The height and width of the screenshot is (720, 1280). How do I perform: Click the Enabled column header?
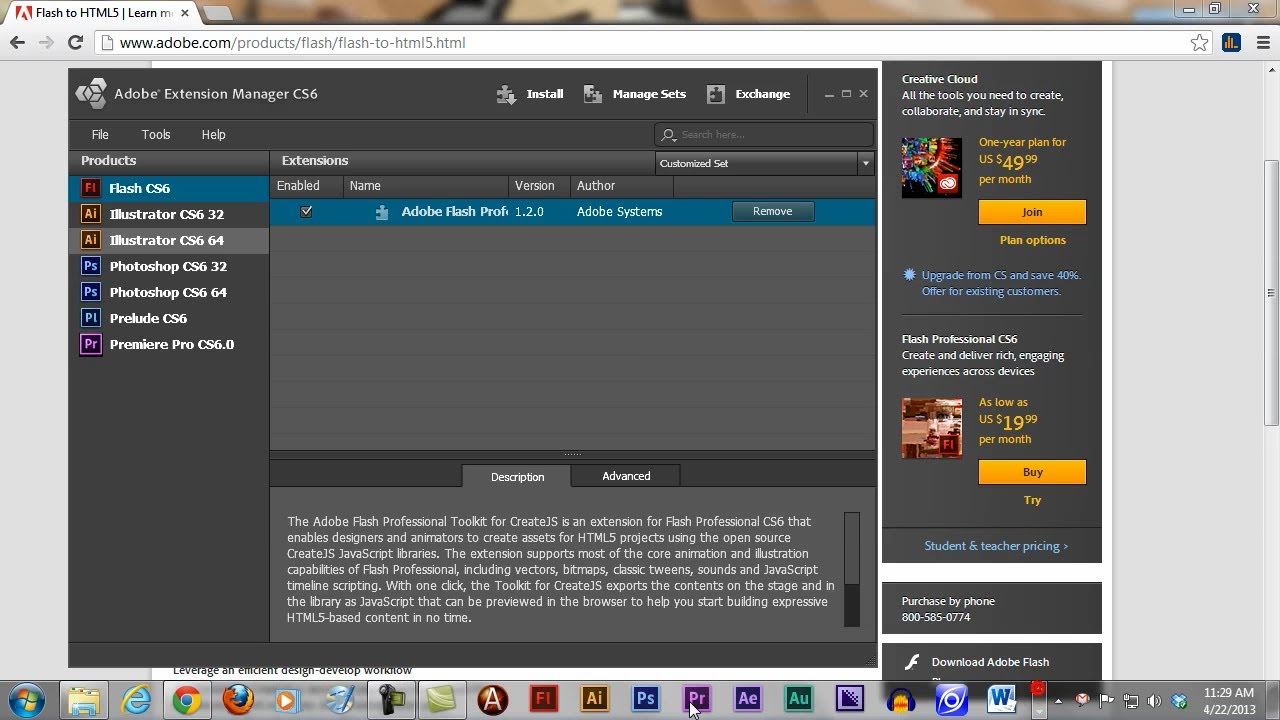[x=306, y=186]
